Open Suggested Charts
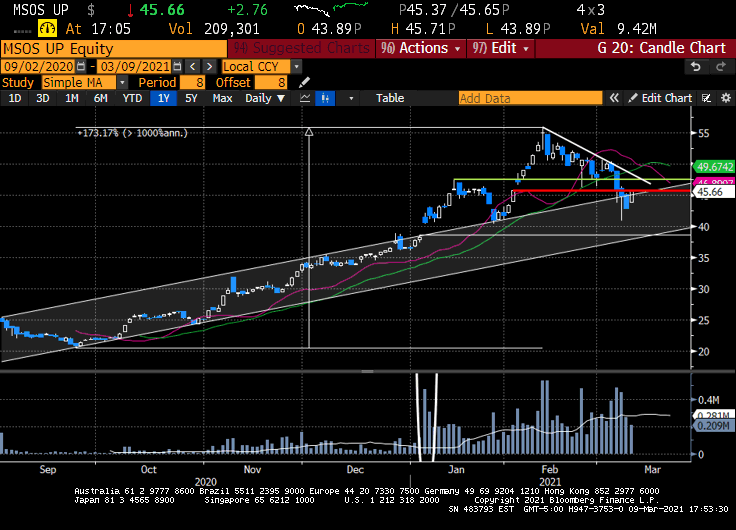 [301, 48]
